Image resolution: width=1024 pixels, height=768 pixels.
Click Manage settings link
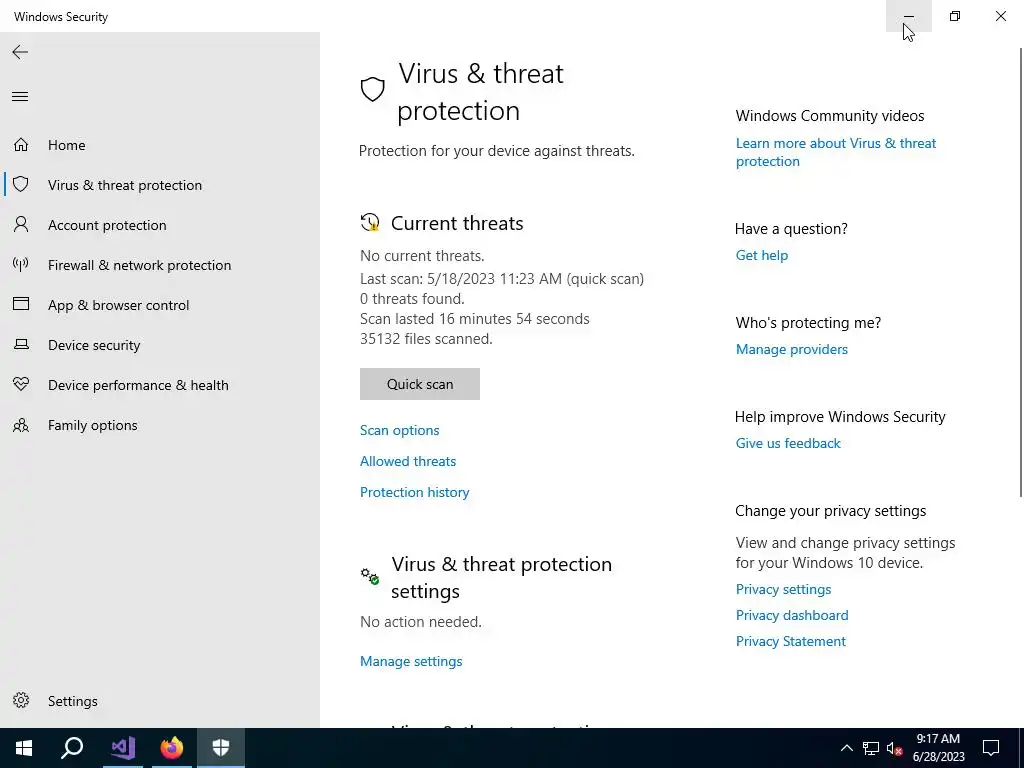coord(411,662)
